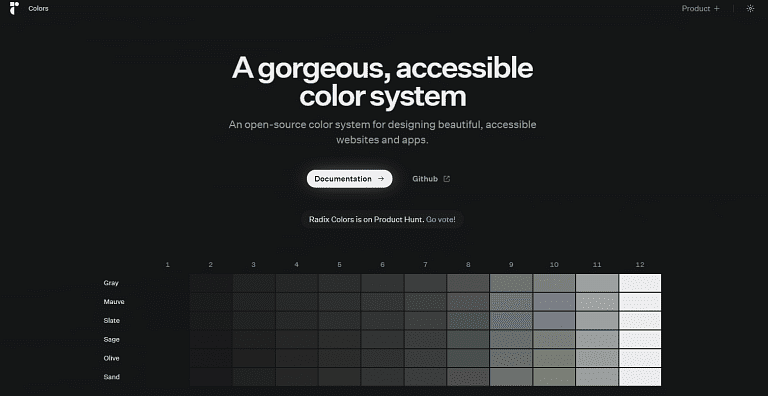
Task: Click the Mauve row label
Action: pyautogui.click(x=114, y=301)
